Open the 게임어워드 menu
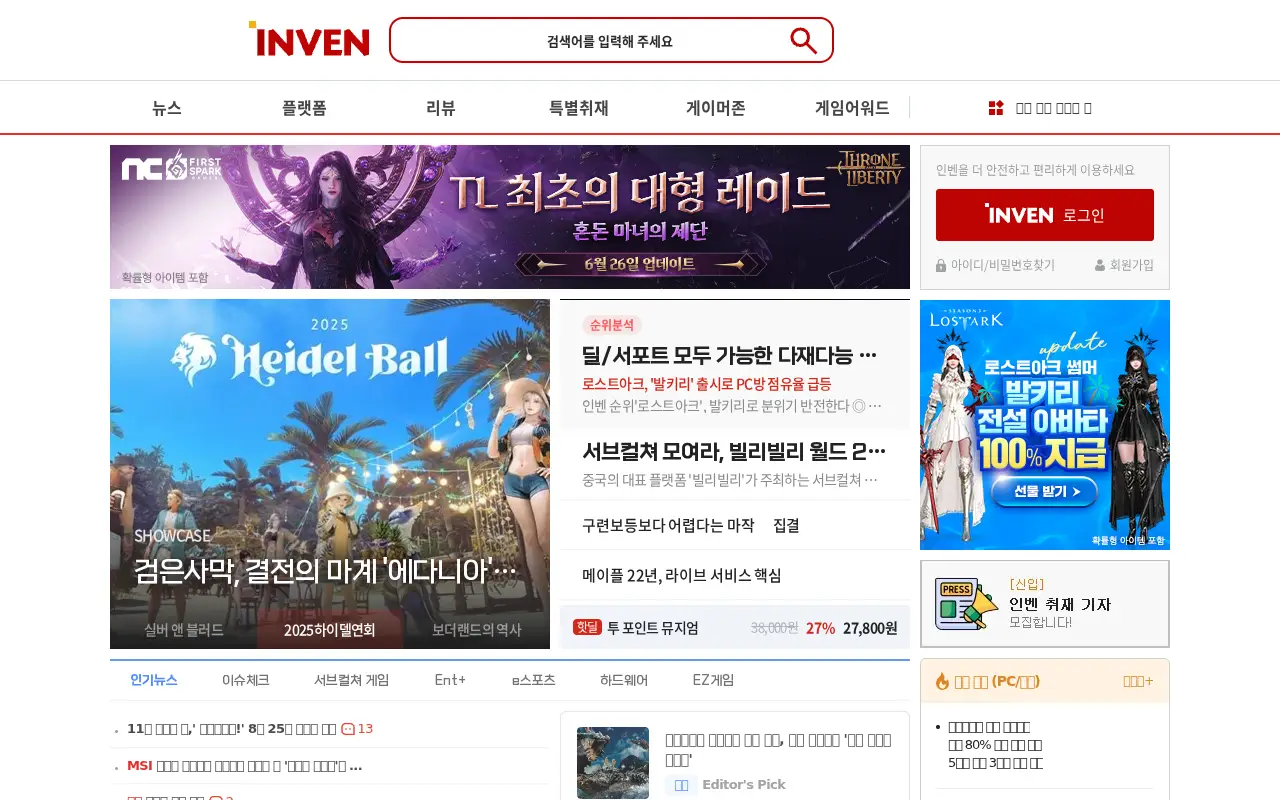The width and height of the screenshot is (1280, 800). (852, 108)
